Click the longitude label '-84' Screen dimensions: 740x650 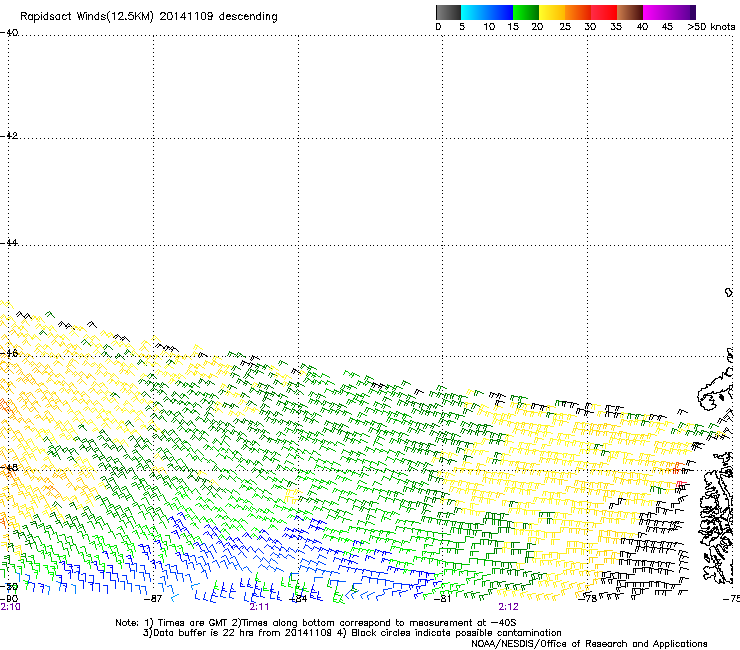point(298,599)
